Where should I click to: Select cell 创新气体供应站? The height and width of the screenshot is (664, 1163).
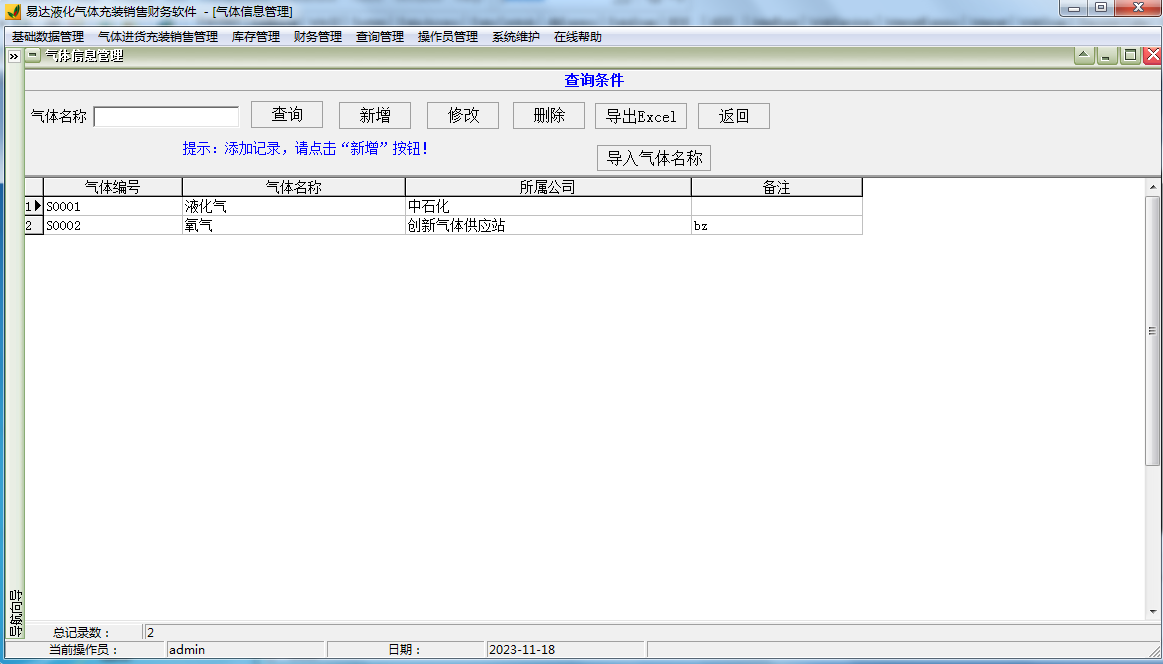coord(548,226)
